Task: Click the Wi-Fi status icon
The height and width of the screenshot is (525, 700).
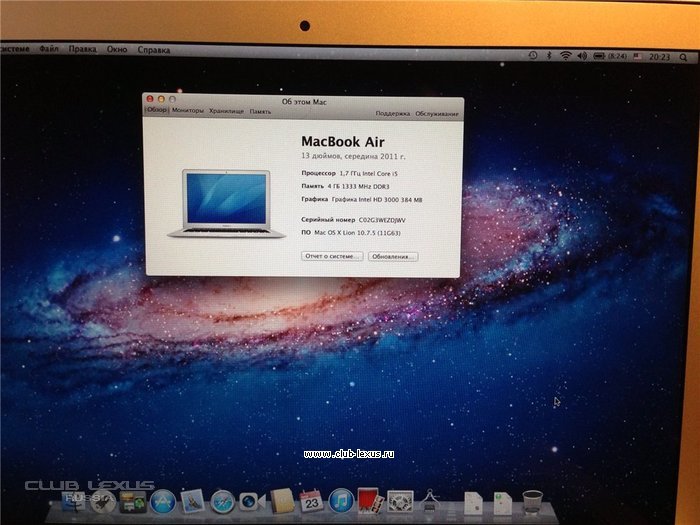Action: point(565,56)
